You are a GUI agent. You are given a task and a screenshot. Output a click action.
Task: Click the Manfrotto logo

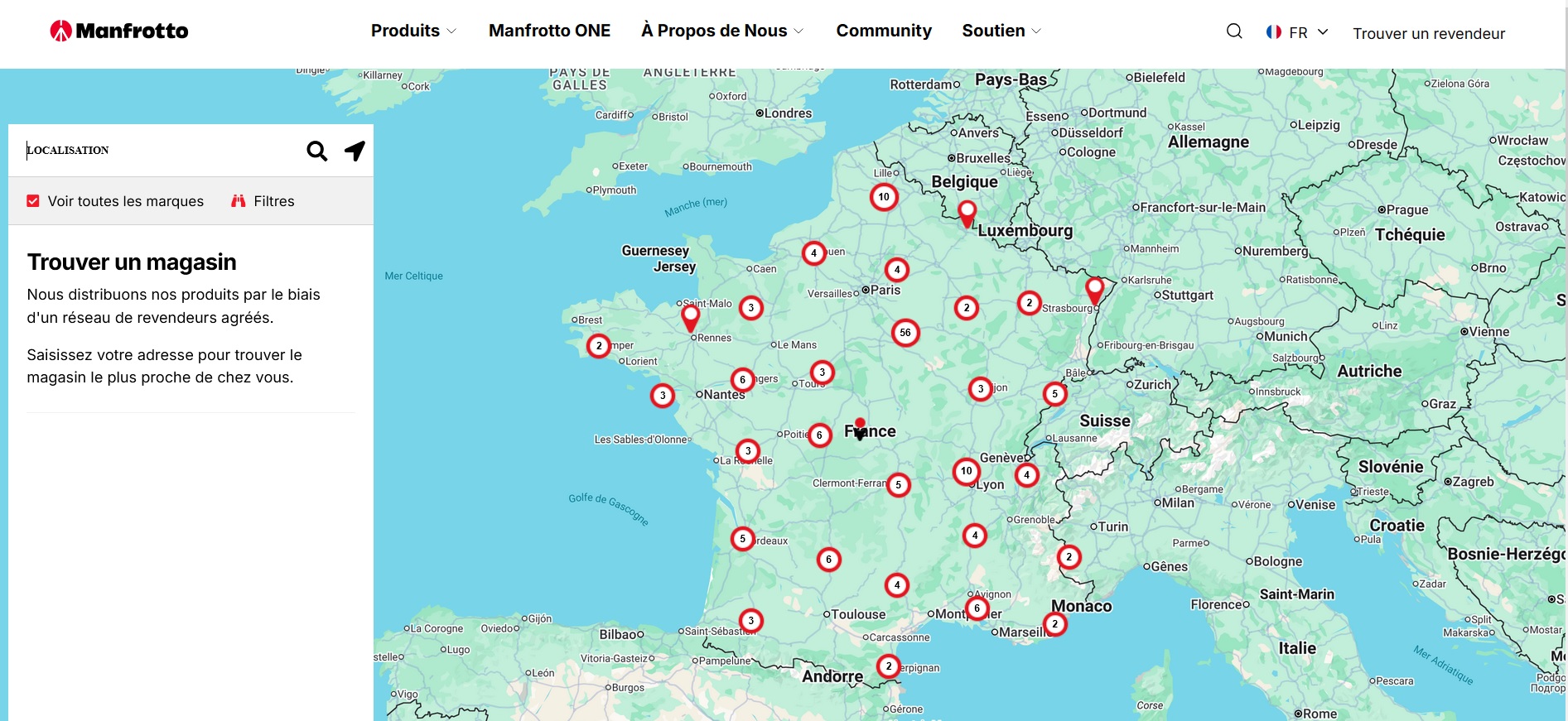pyautogui.click(x=119, y=31)
